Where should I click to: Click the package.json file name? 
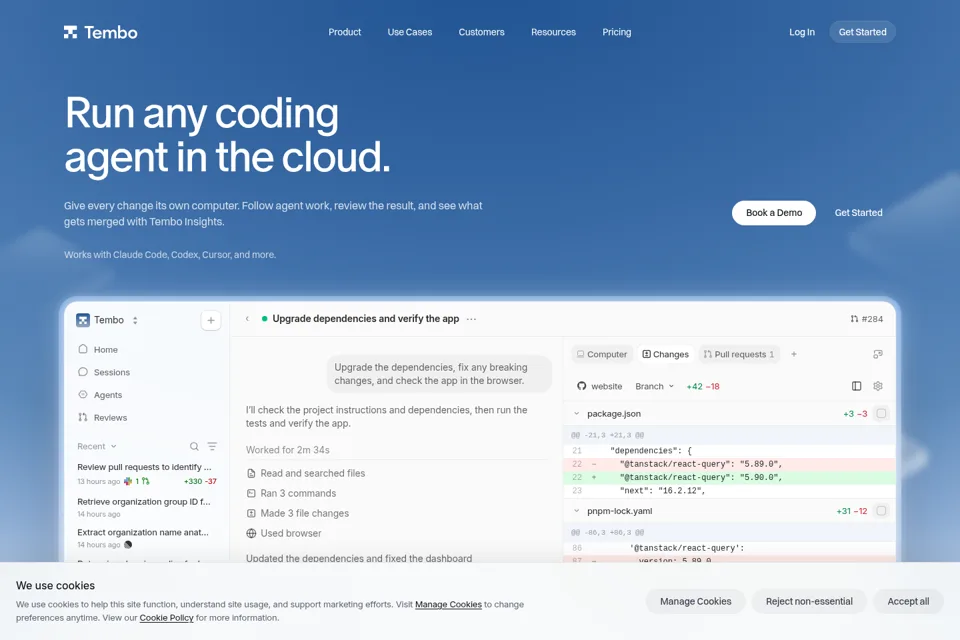tap(613, 413)
